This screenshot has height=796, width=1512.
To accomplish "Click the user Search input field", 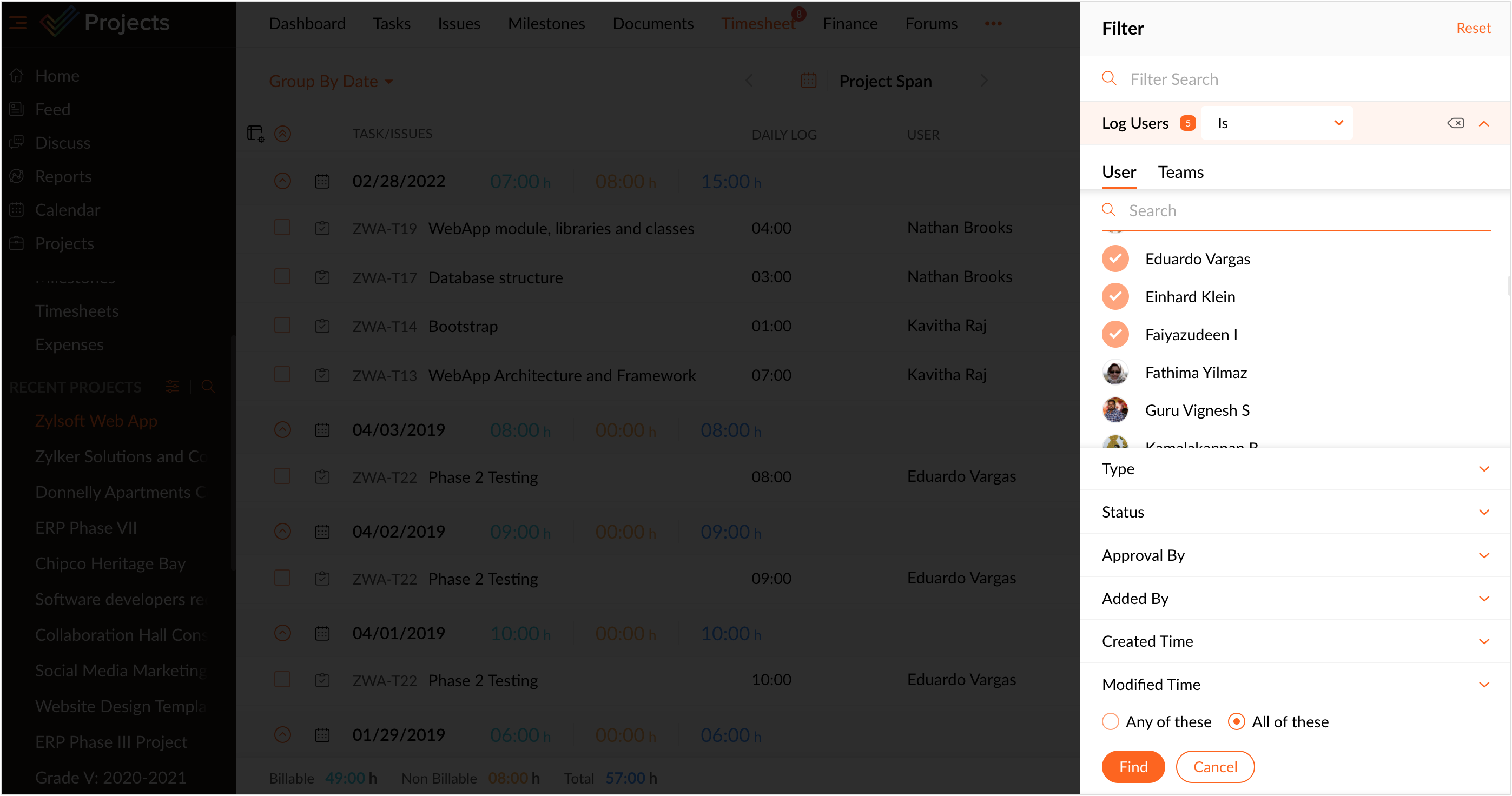I will (x=1296, y=210).
